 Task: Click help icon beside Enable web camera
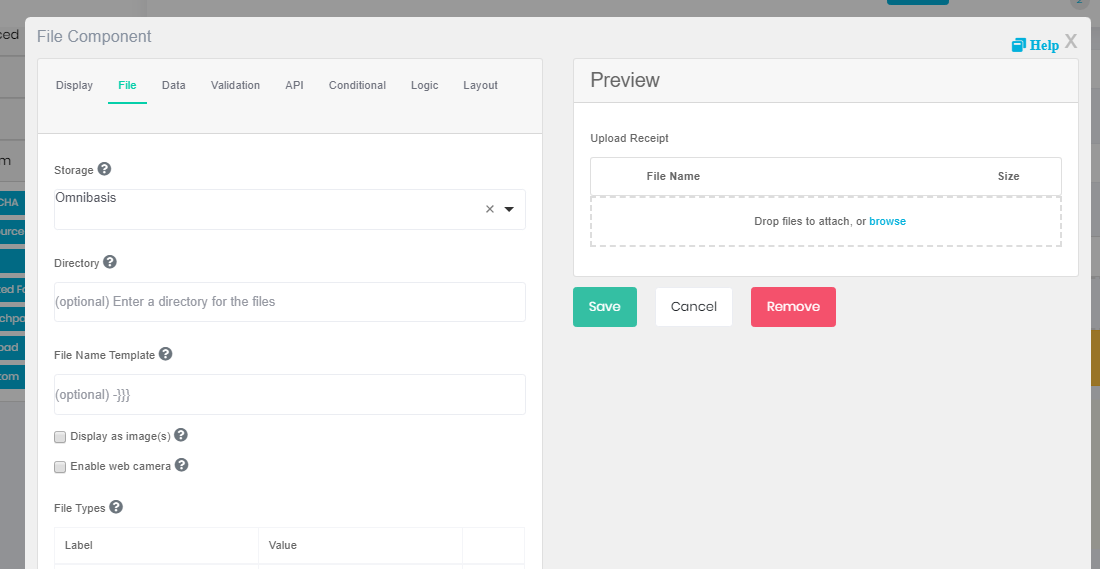tap(181, 465)
